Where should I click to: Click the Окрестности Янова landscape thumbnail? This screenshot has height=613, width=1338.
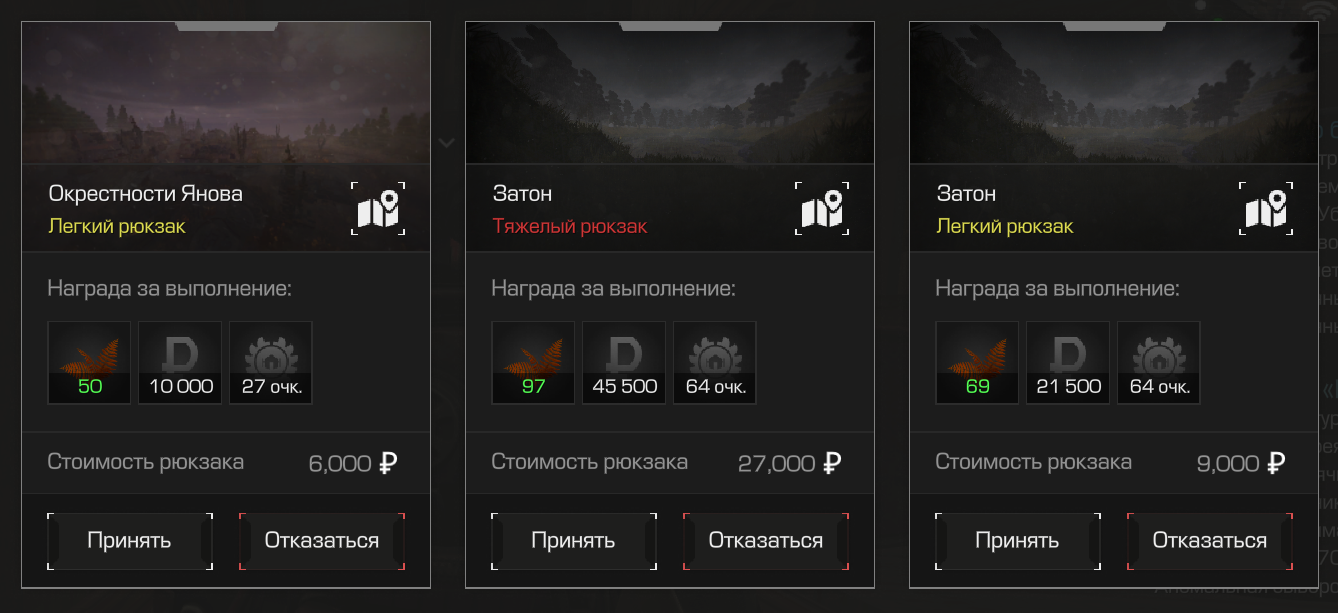pyautogui.click(x=226, y=93)
